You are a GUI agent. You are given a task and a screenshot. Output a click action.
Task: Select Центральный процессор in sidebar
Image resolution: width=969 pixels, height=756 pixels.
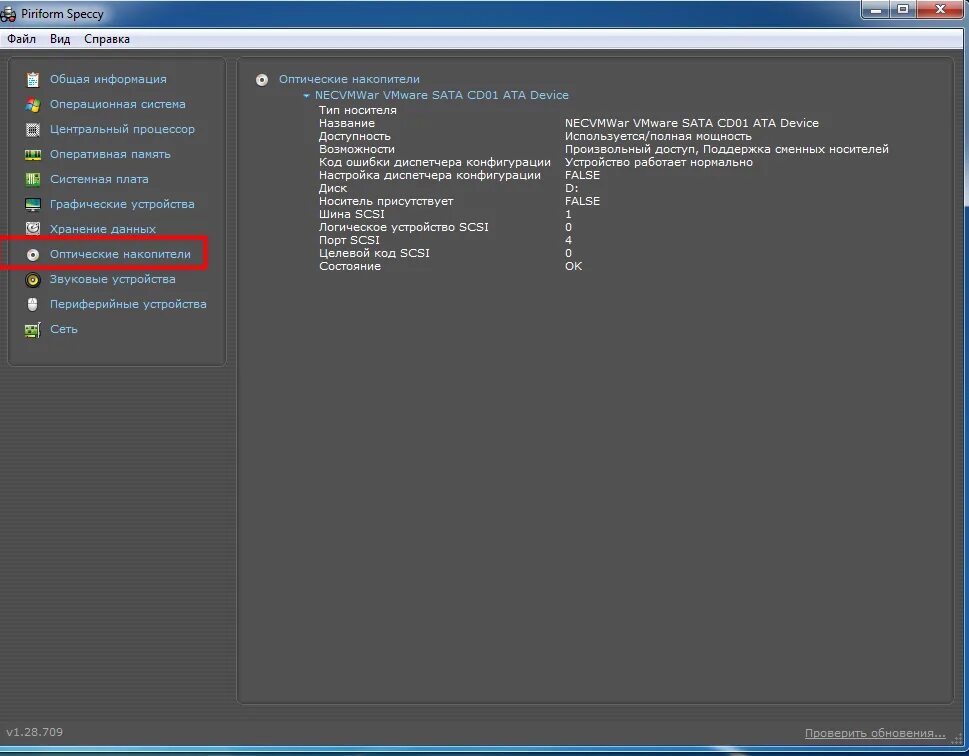pyautogui.click(x=122, y=129)
